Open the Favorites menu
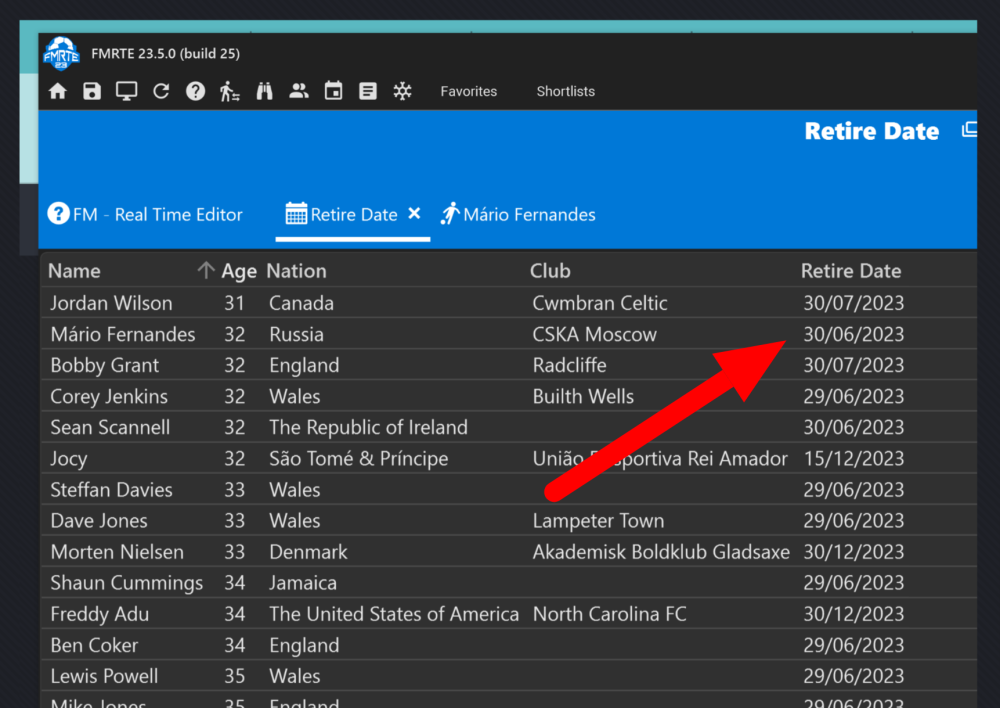This screenshot has width=1000, height=708. [468, 91]
